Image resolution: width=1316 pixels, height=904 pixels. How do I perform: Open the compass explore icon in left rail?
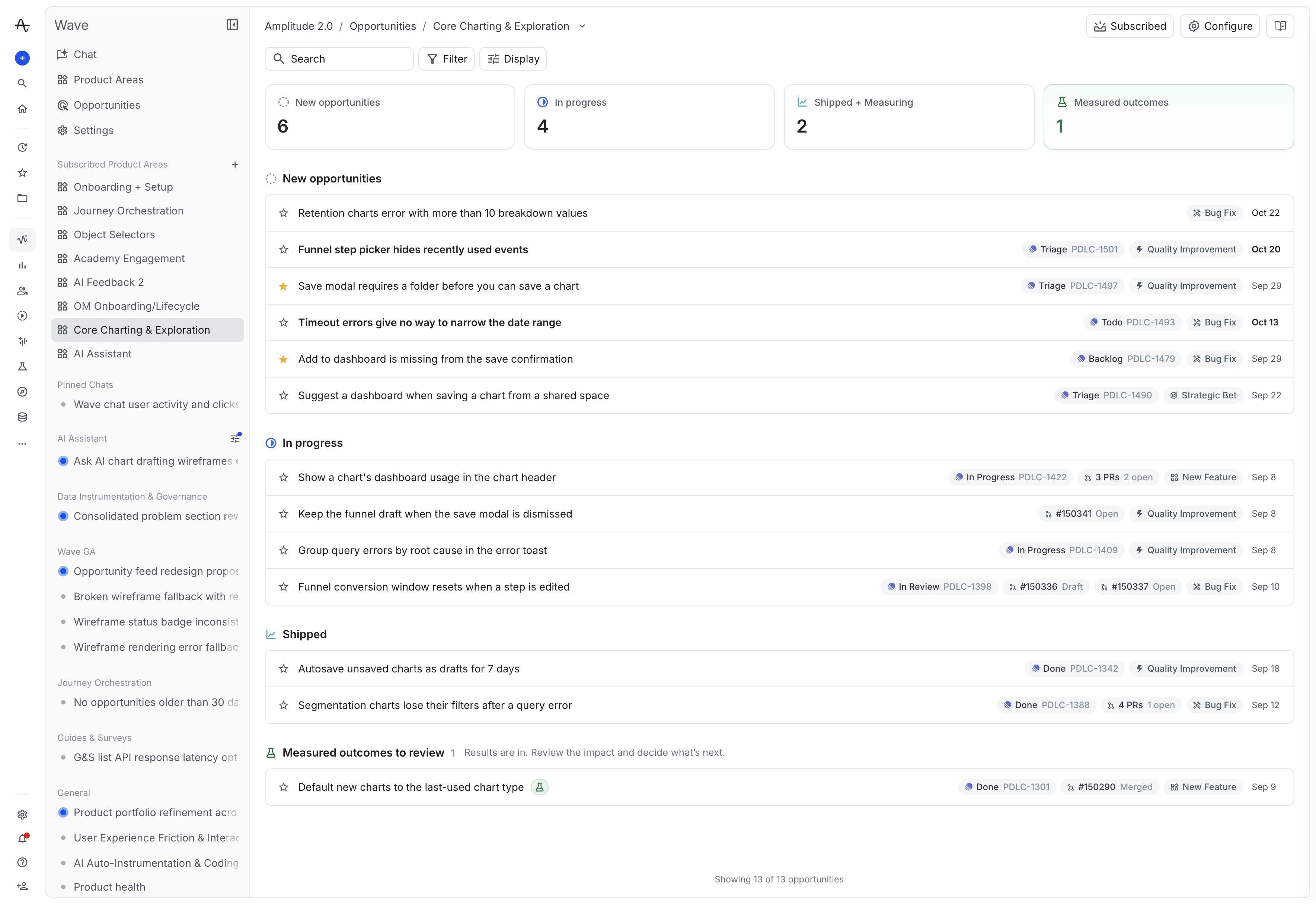22,392
